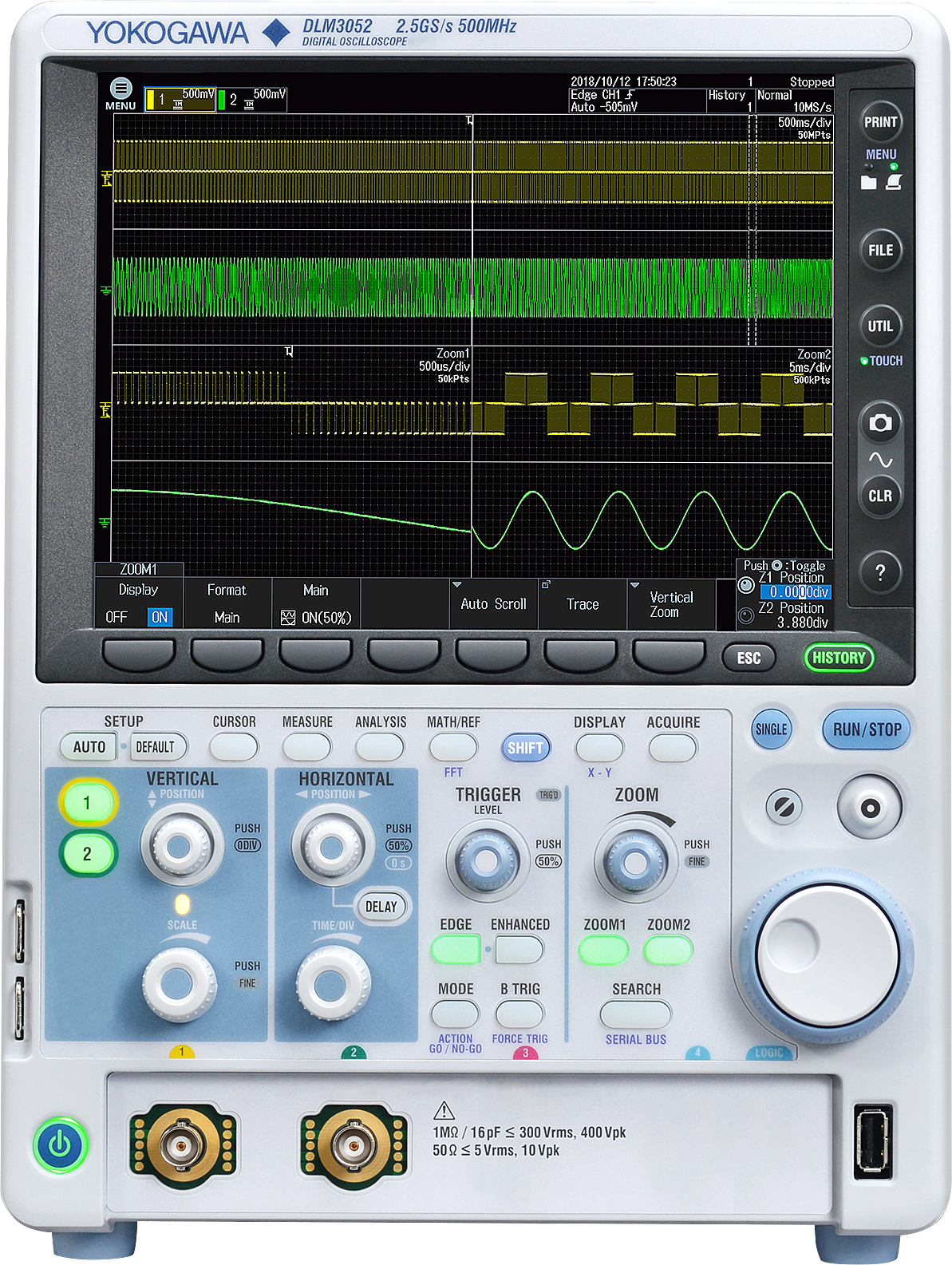Open the UTIL utility menu

point(880,326)
